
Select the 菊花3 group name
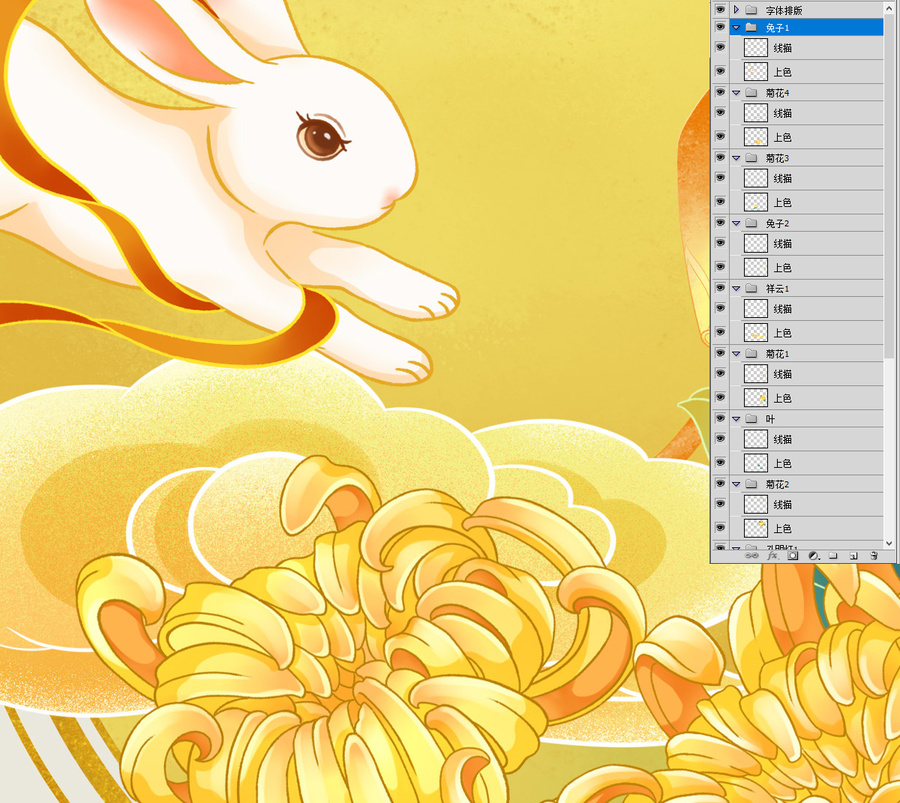click(777, 158)
